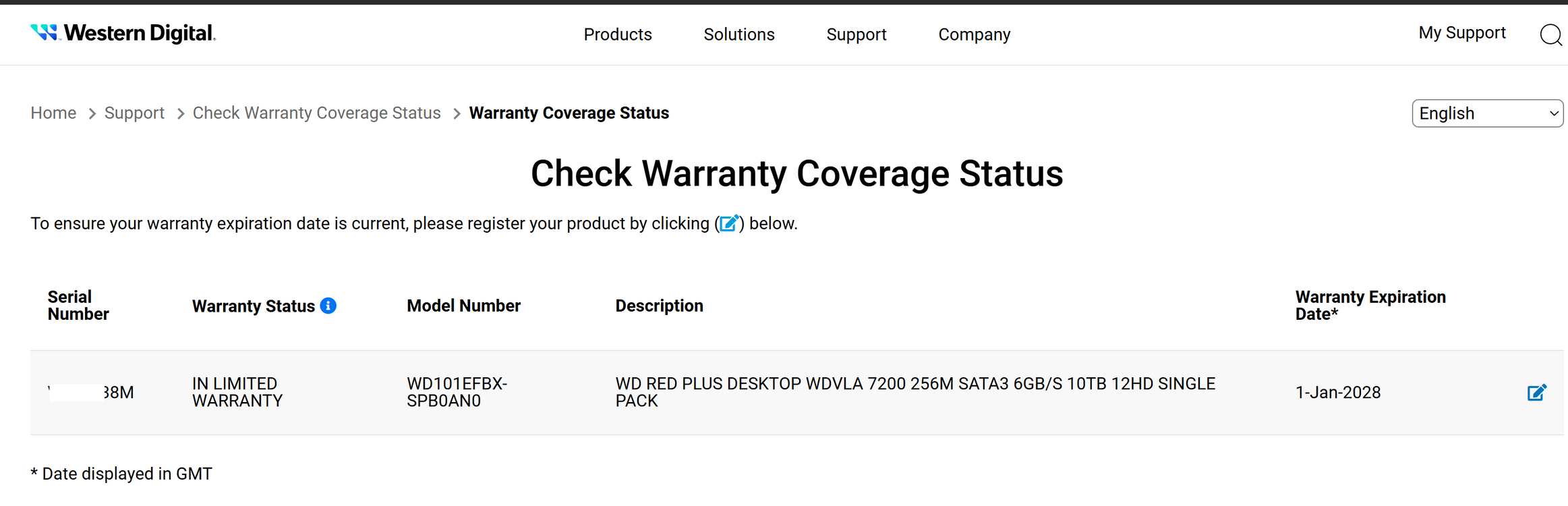Click the Warranty Status info icon

[328, 306]
